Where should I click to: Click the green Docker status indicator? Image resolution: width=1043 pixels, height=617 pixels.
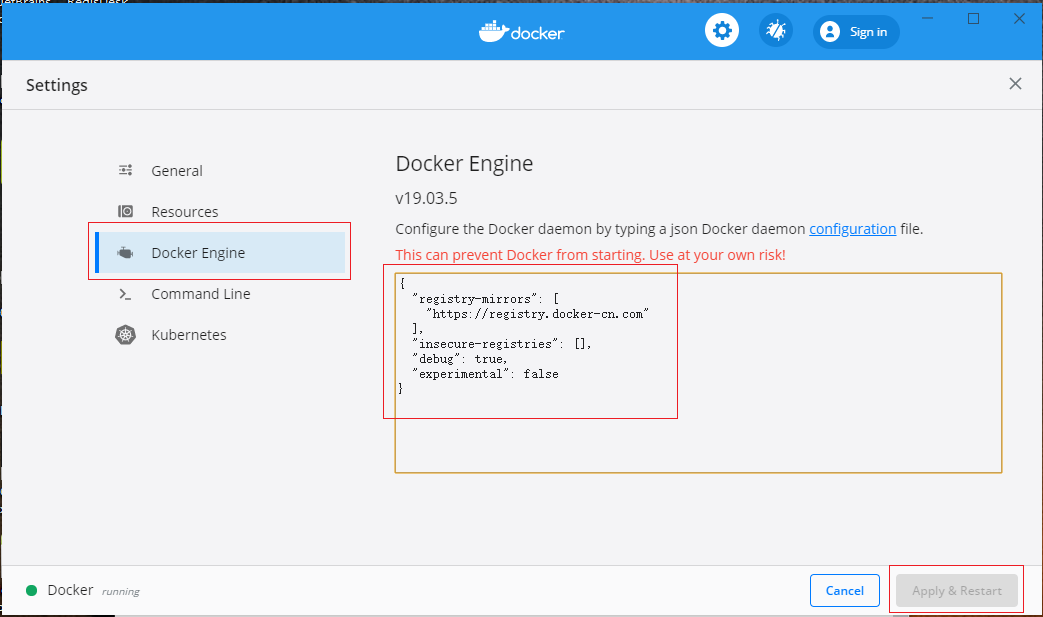(32, 590)
